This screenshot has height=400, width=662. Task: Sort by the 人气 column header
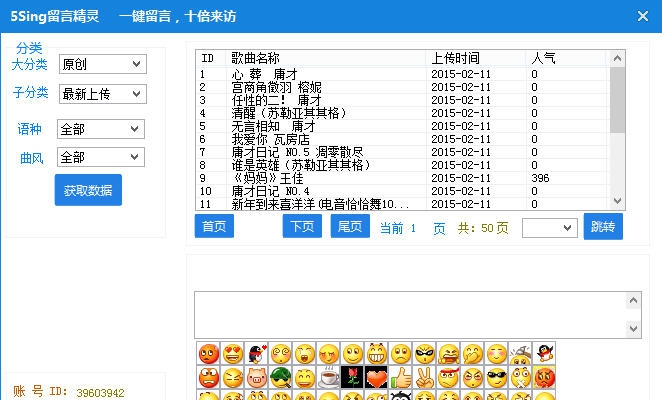(x=566, y=58)
